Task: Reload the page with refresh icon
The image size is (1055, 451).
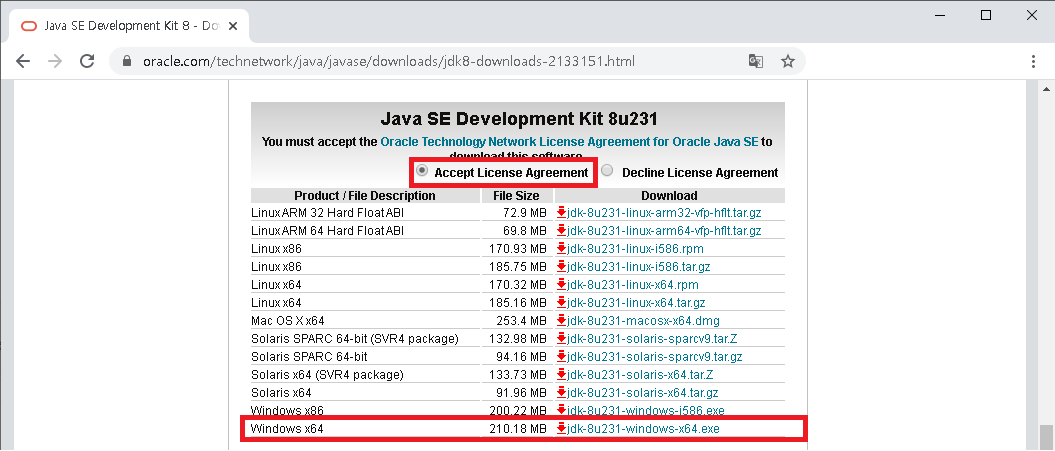Action: click(87, 61)
